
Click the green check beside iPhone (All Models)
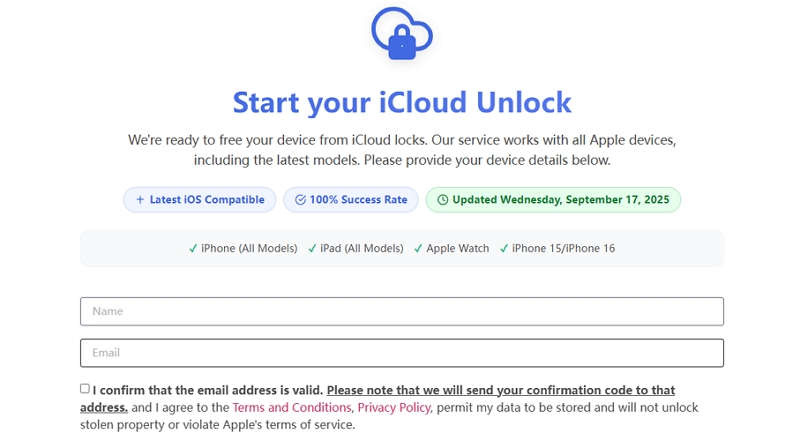click(193, 249)
